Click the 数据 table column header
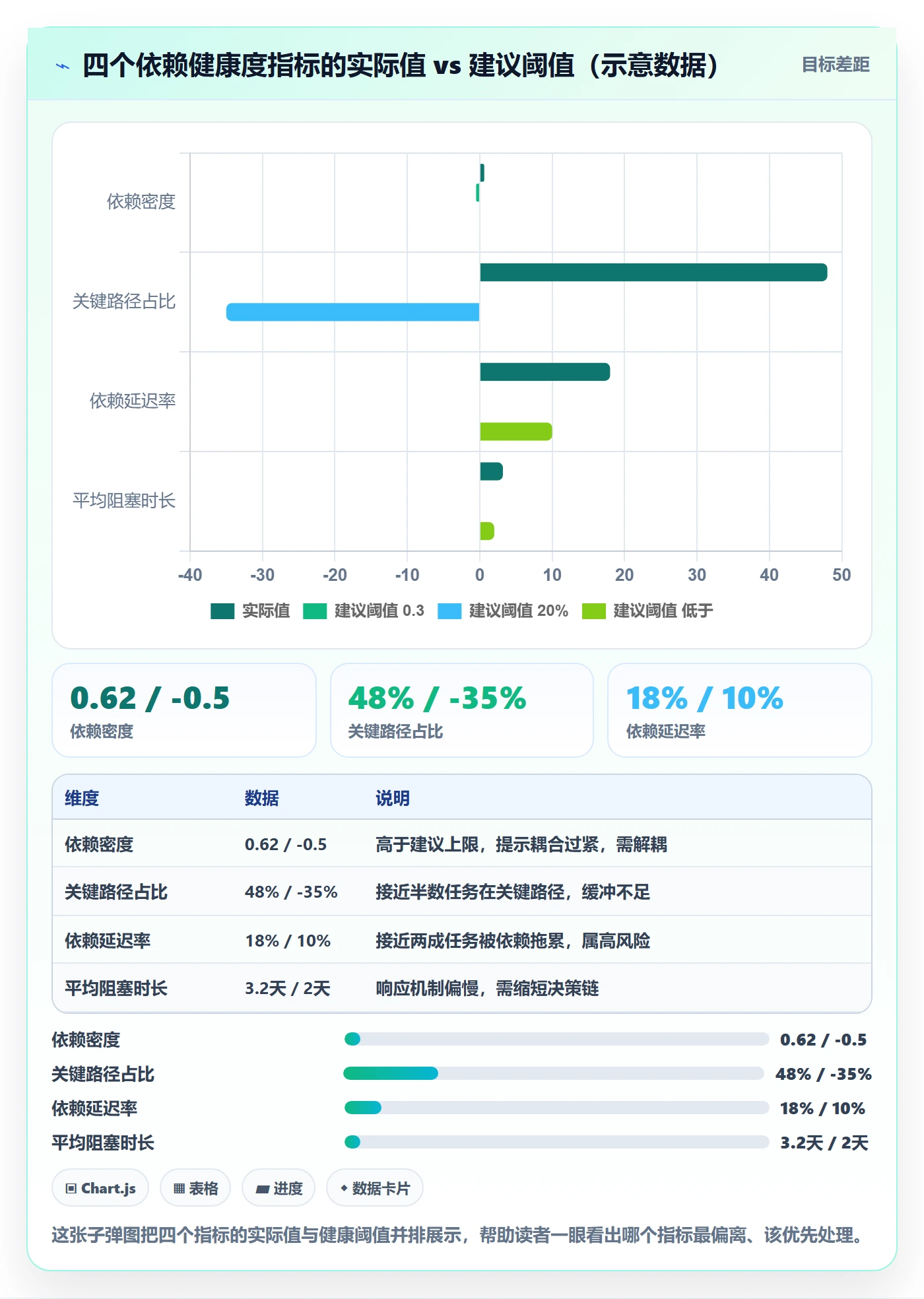 tap(262, 799)
